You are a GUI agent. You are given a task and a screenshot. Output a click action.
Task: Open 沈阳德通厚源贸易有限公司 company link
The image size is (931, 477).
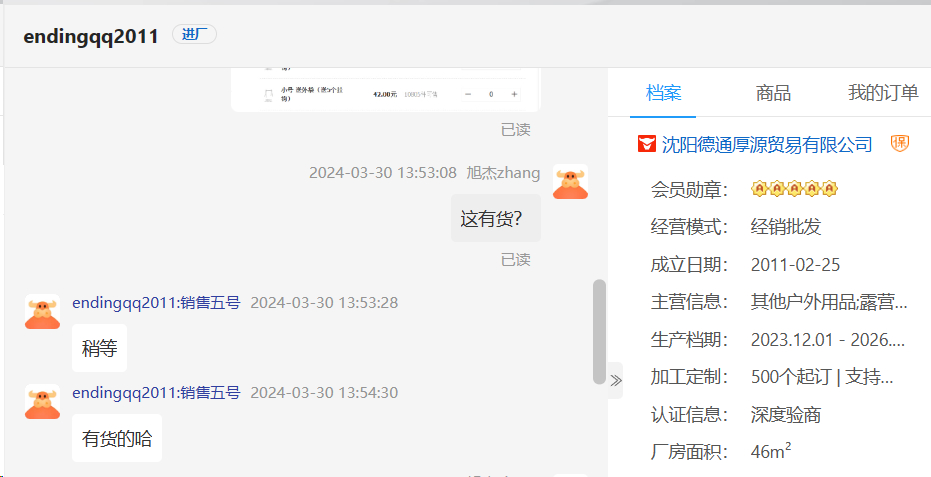click(x=766, y=145)
